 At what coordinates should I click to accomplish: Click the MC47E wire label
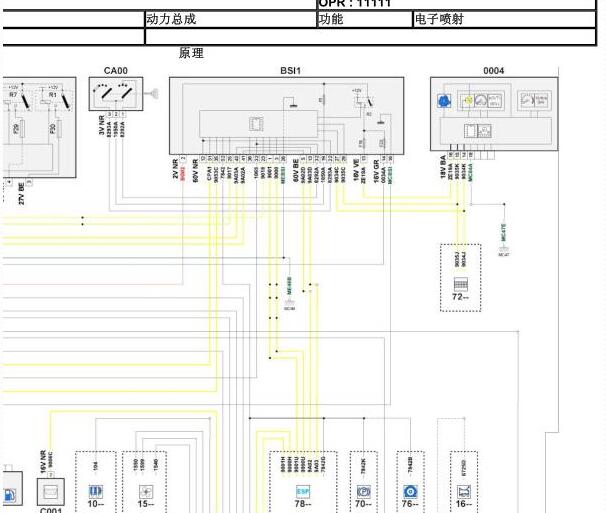click(x=504, y=233)
